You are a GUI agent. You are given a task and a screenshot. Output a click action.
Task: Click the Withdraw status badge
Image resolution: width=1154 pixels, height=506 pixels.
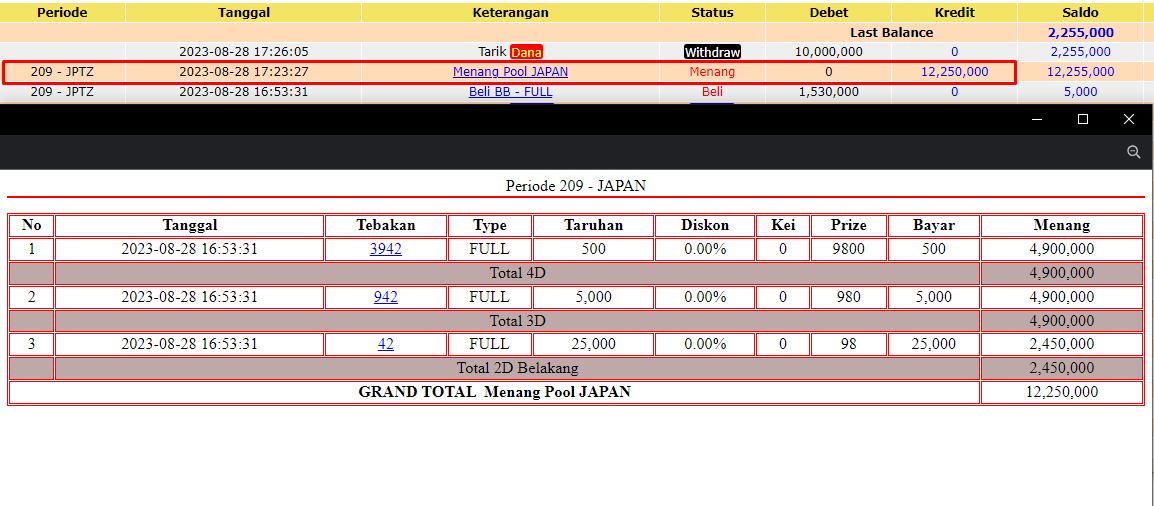712,52
